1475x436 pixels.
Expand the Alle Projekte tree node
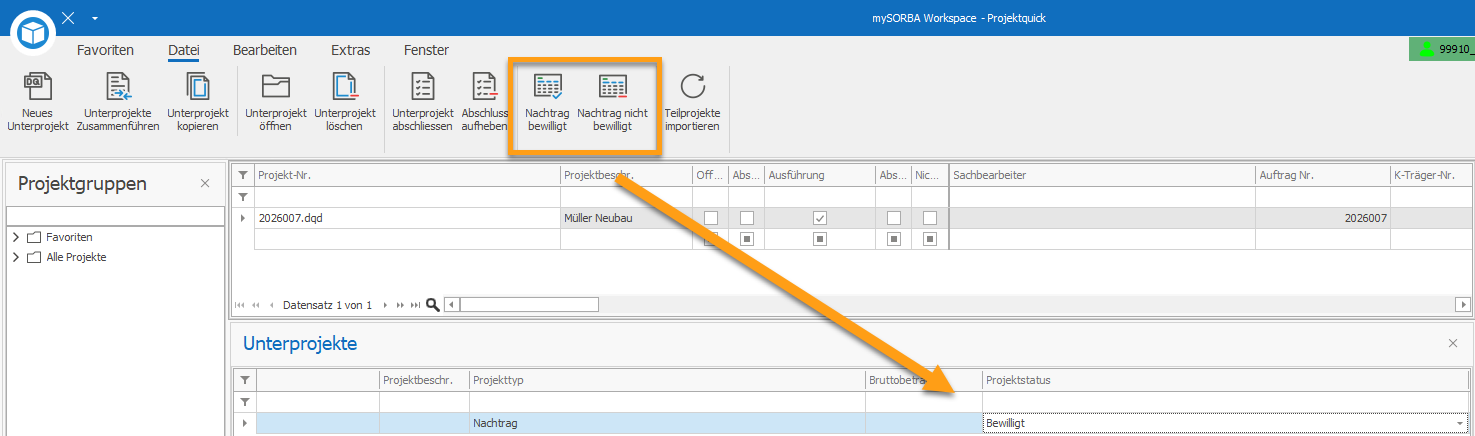click(16, 257)
